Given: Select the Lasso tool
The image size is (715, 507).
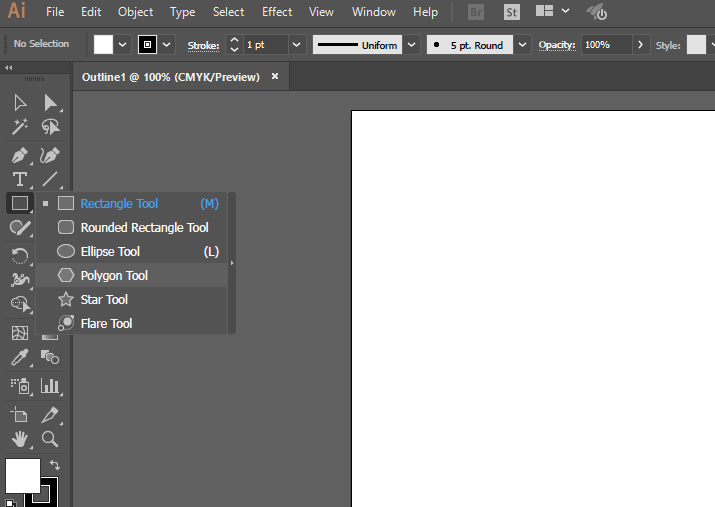Looking at the screenshot, I should (x=50, y=127).
